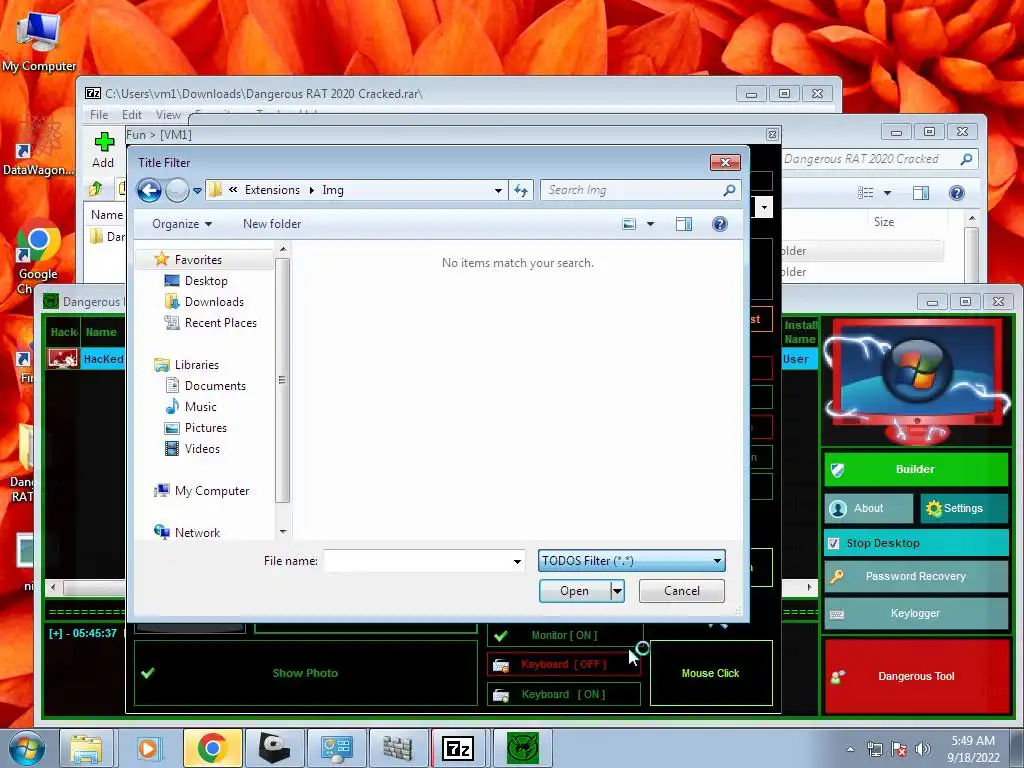Go up one folder in 7-Zip
The width and height of the screenshot is (1024, 768).
click(96, 189)
